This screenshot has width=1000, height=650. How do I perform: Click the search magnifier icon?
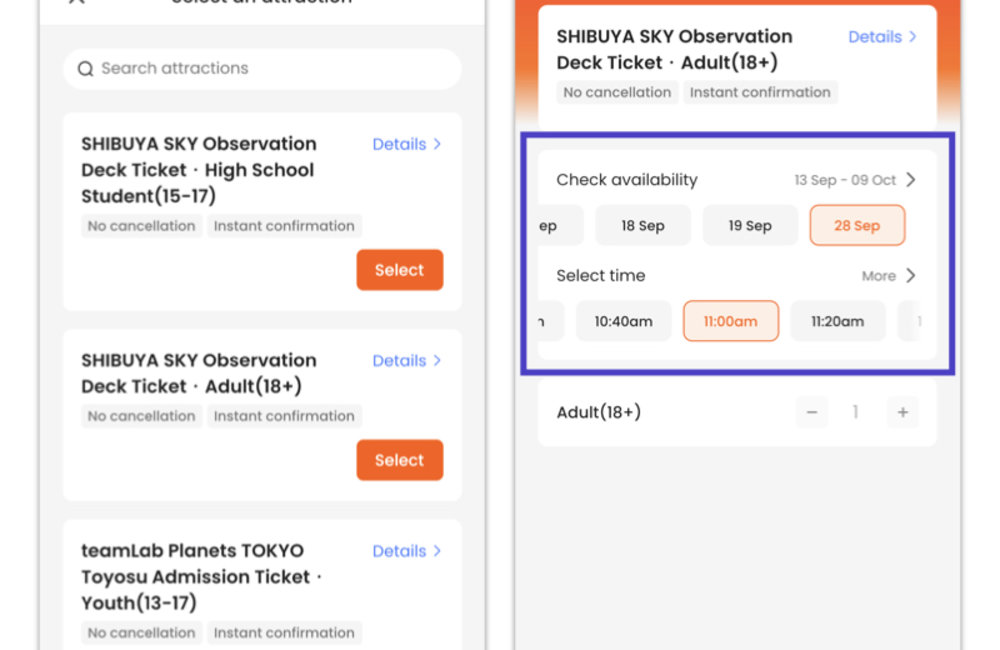(86, 69)
